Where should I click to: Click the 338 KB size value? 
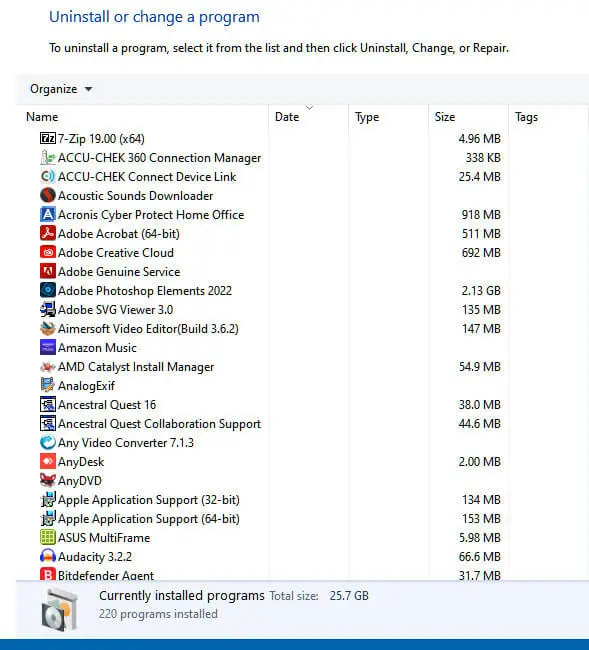(483, 158)
